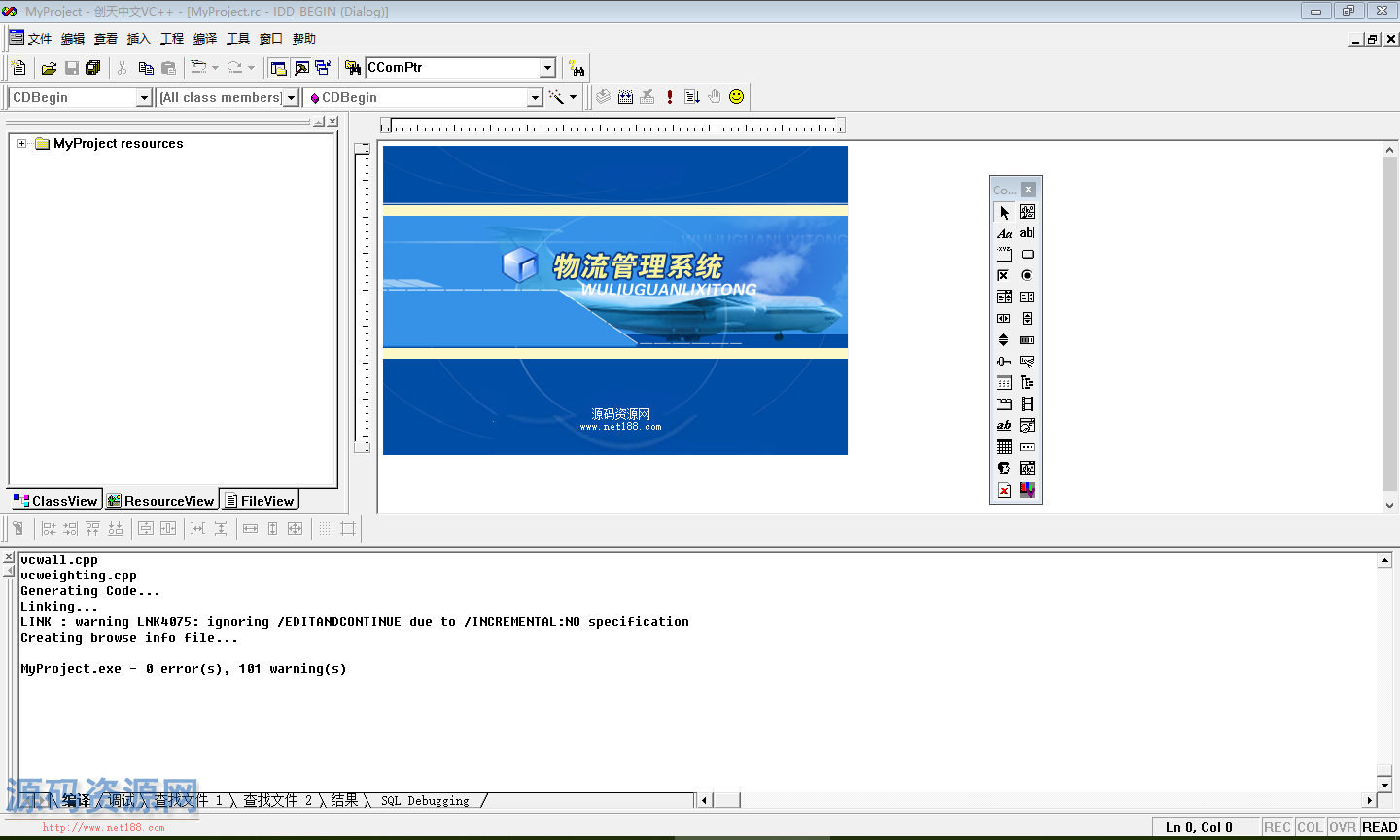Expand the MyProject resources tree node
The width and height of the screenshot is (1400, 840).
coord(21,144)
